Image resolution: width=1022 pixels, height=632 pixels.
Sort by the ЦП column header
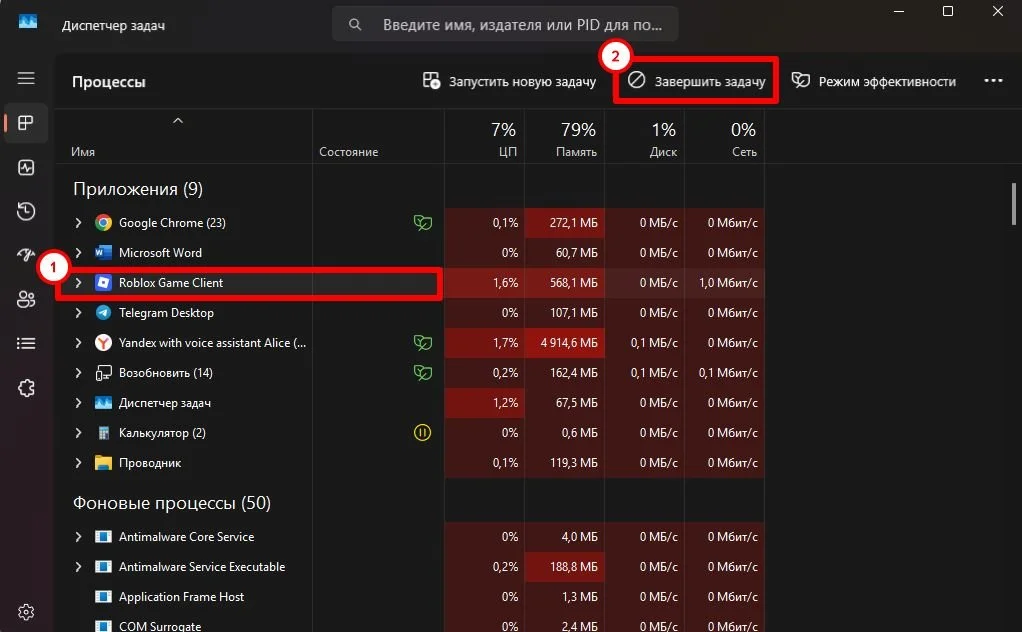[484, 137]
